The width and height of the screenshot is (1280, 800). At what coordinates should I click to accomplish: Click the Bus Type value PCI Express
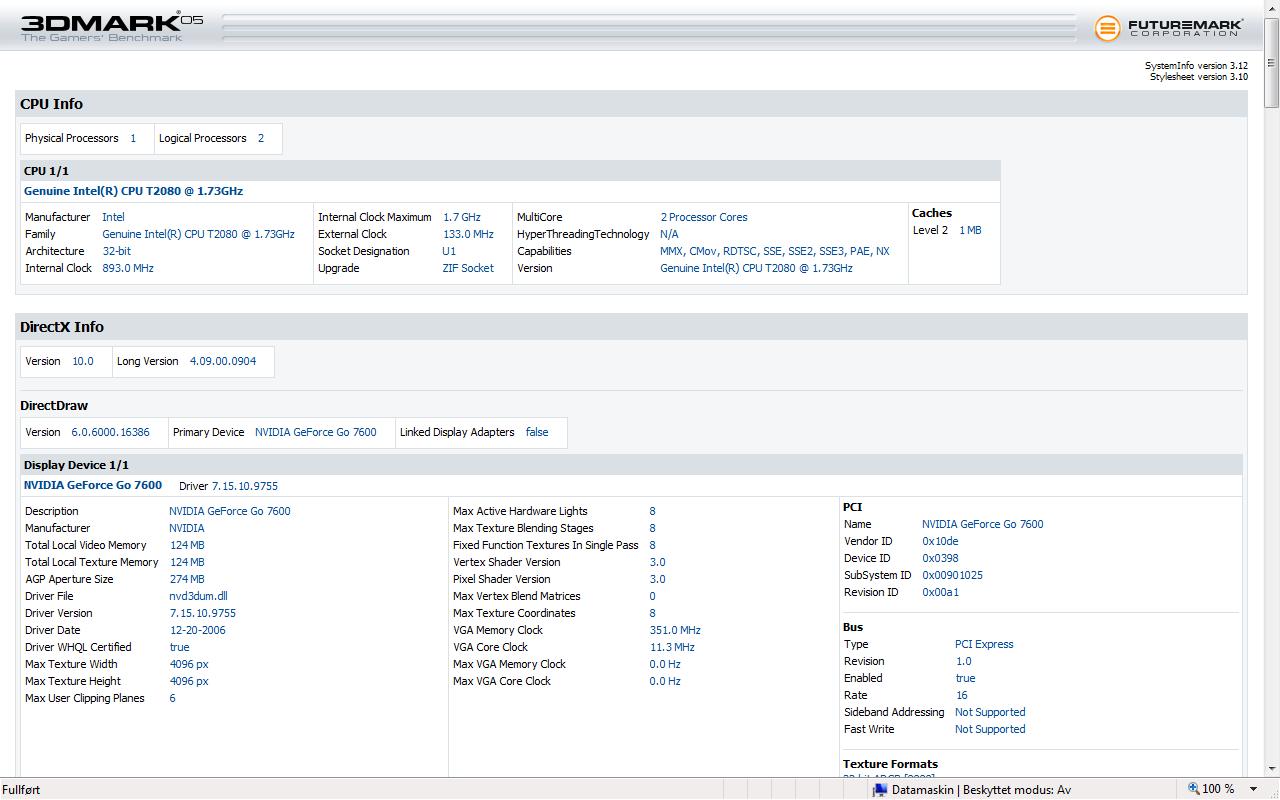[x=984, y=644]
